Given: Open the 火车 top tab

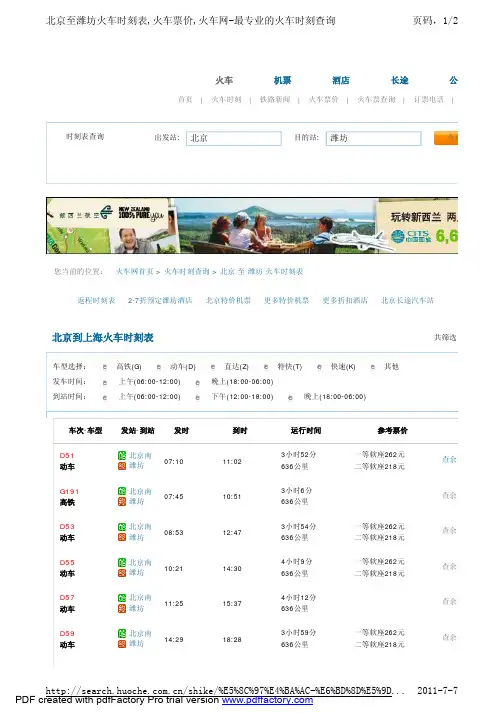Looking at the screenshot, I should click(x=224, y=80).
